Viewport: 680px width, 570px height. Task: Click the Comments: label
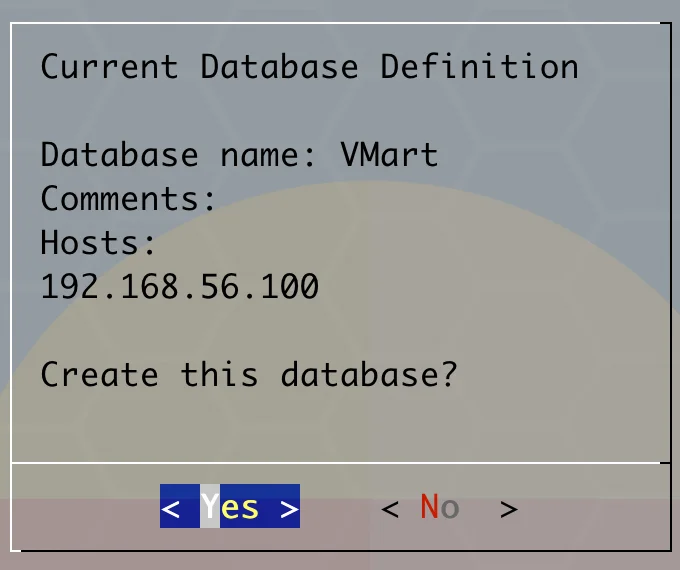(129, 199)
